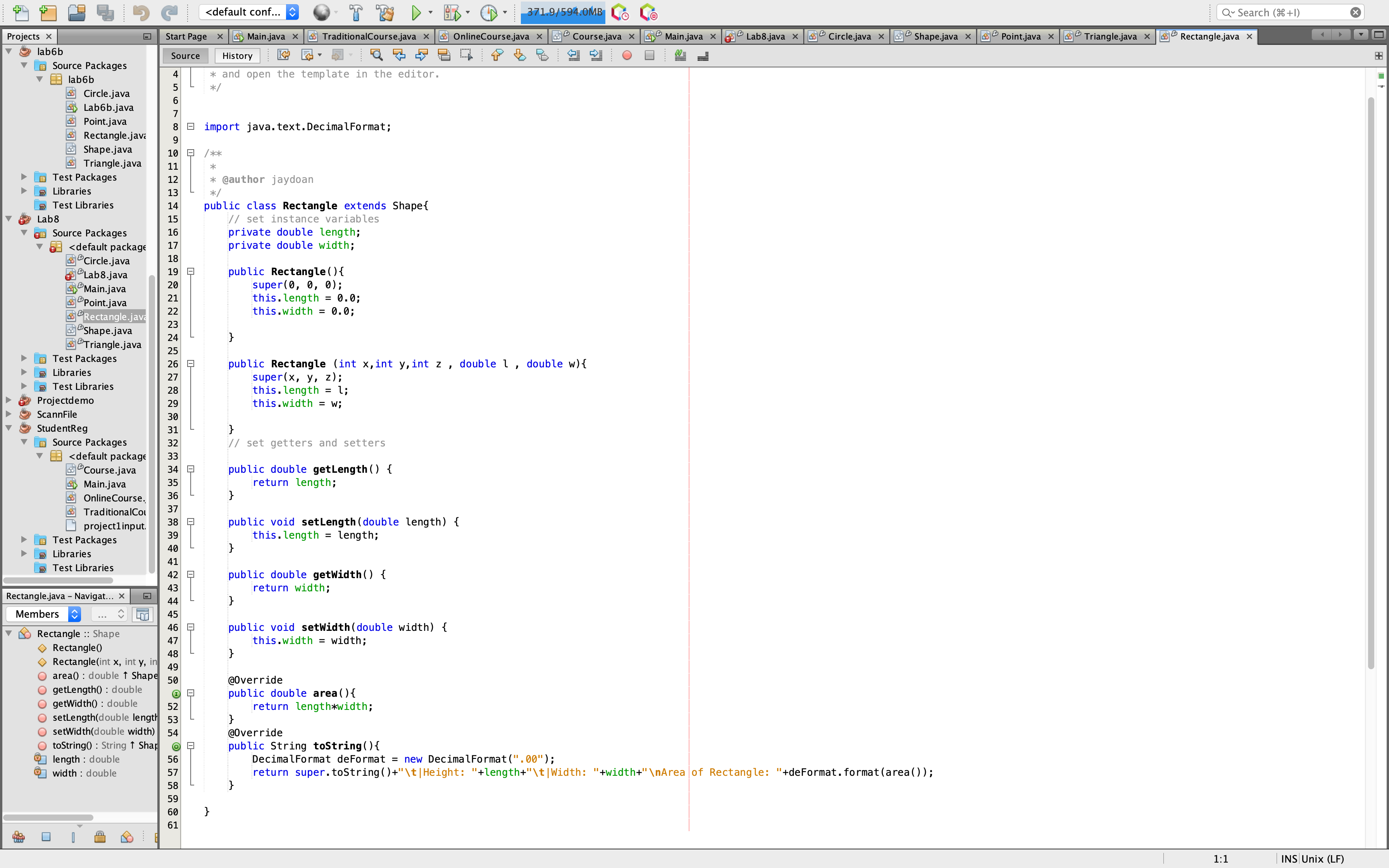Switch to the History view of Rectangle.java
1389x868 pixels.
tap(237, 55)
